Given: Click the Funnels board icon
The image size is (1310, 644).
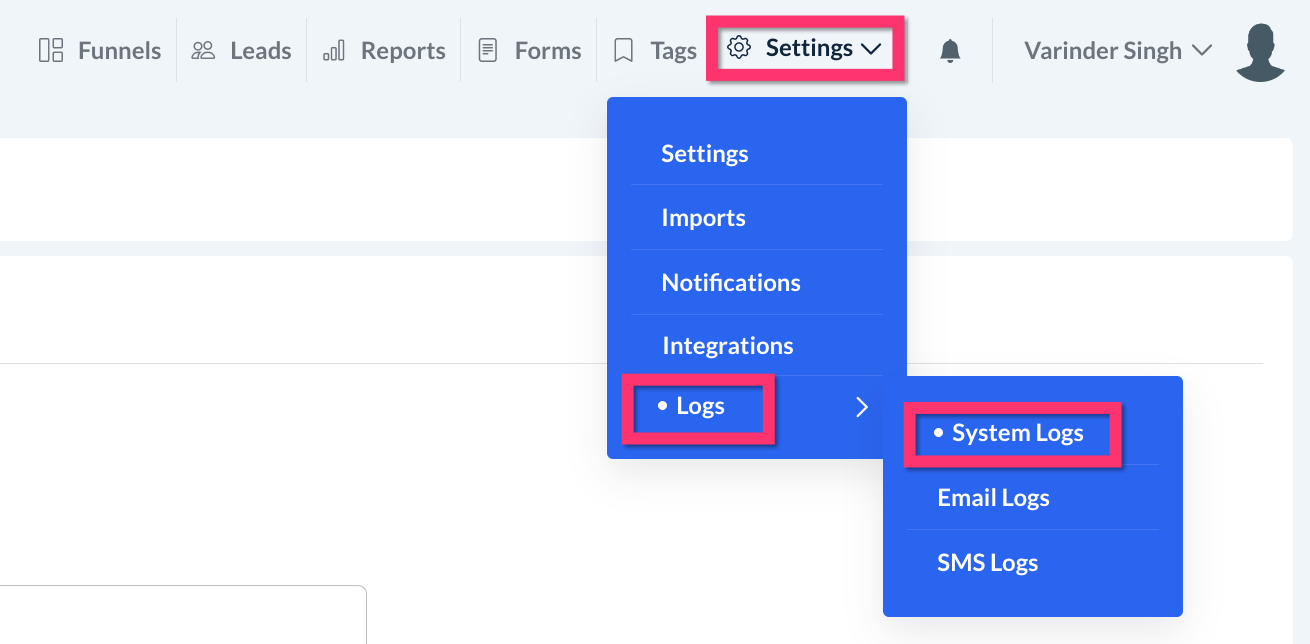Looking at the screenshot, I should pos(51,50).
